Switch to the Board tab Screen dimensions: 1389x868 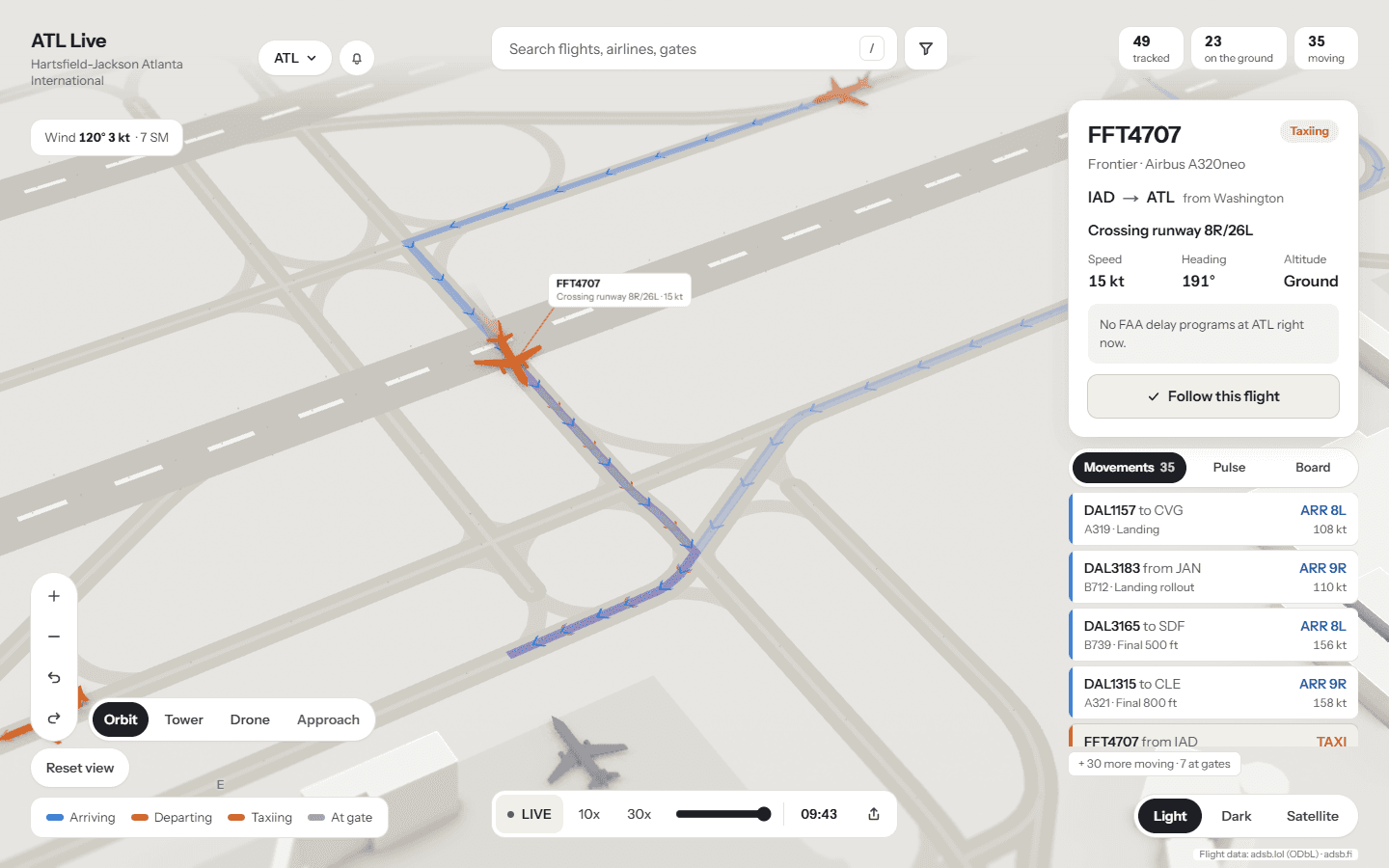click(x=1312, y=468)
